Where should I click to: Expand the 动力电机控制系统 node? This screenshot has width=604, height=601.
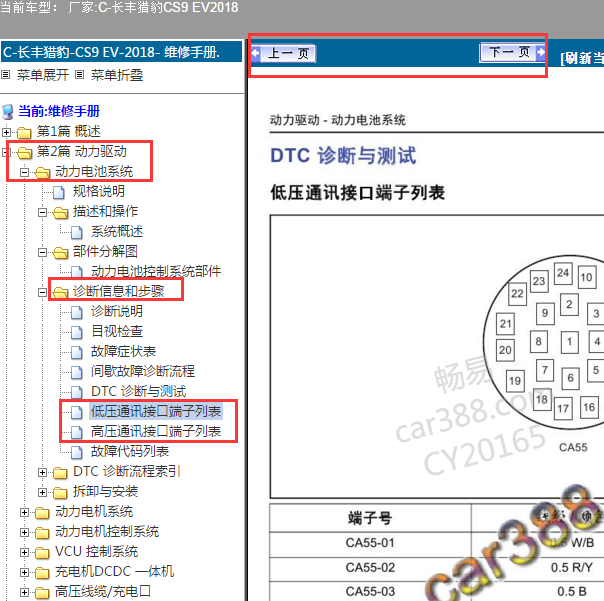point(24,532)
